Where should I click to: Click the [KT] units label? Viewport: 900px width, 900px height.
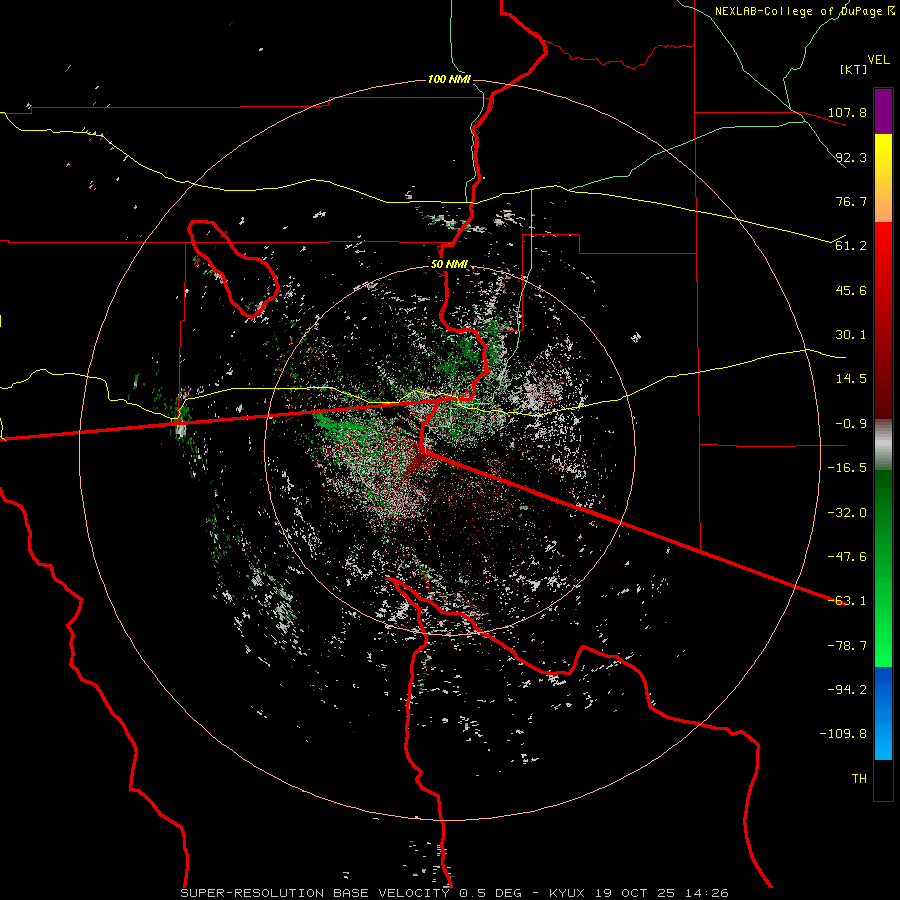coord(854,69)
